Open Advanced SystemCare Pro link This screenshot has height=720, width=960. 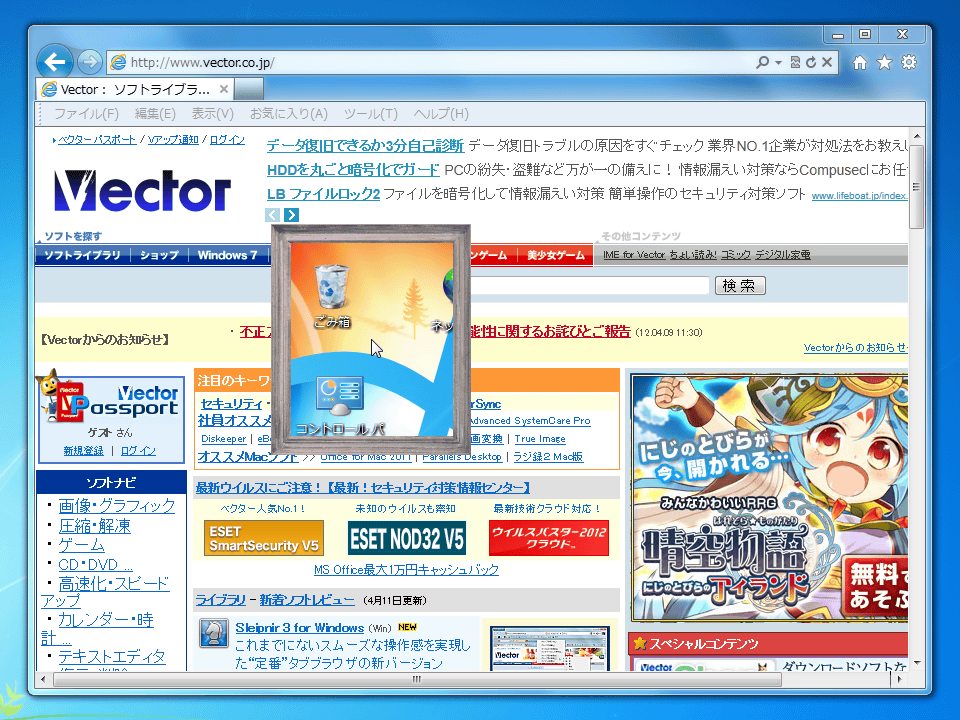(x=530, y=421)
